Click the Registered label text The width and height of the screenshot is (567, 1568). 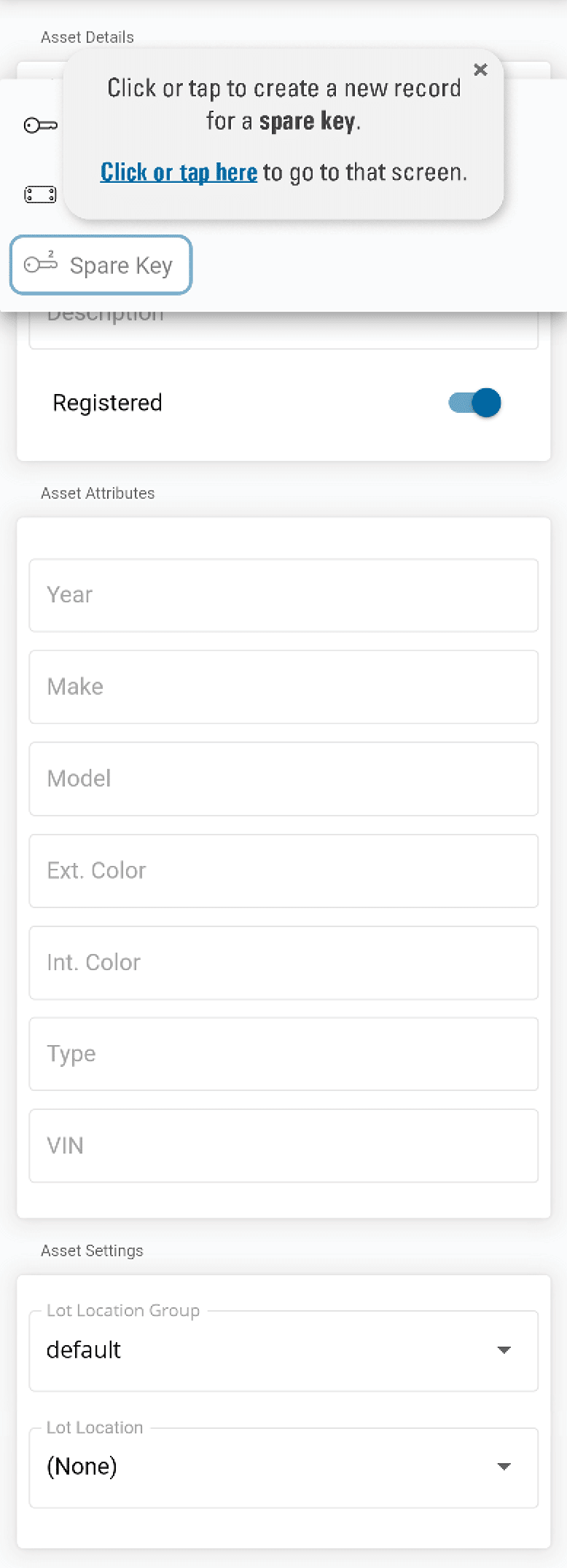click(x=107, y=403)
